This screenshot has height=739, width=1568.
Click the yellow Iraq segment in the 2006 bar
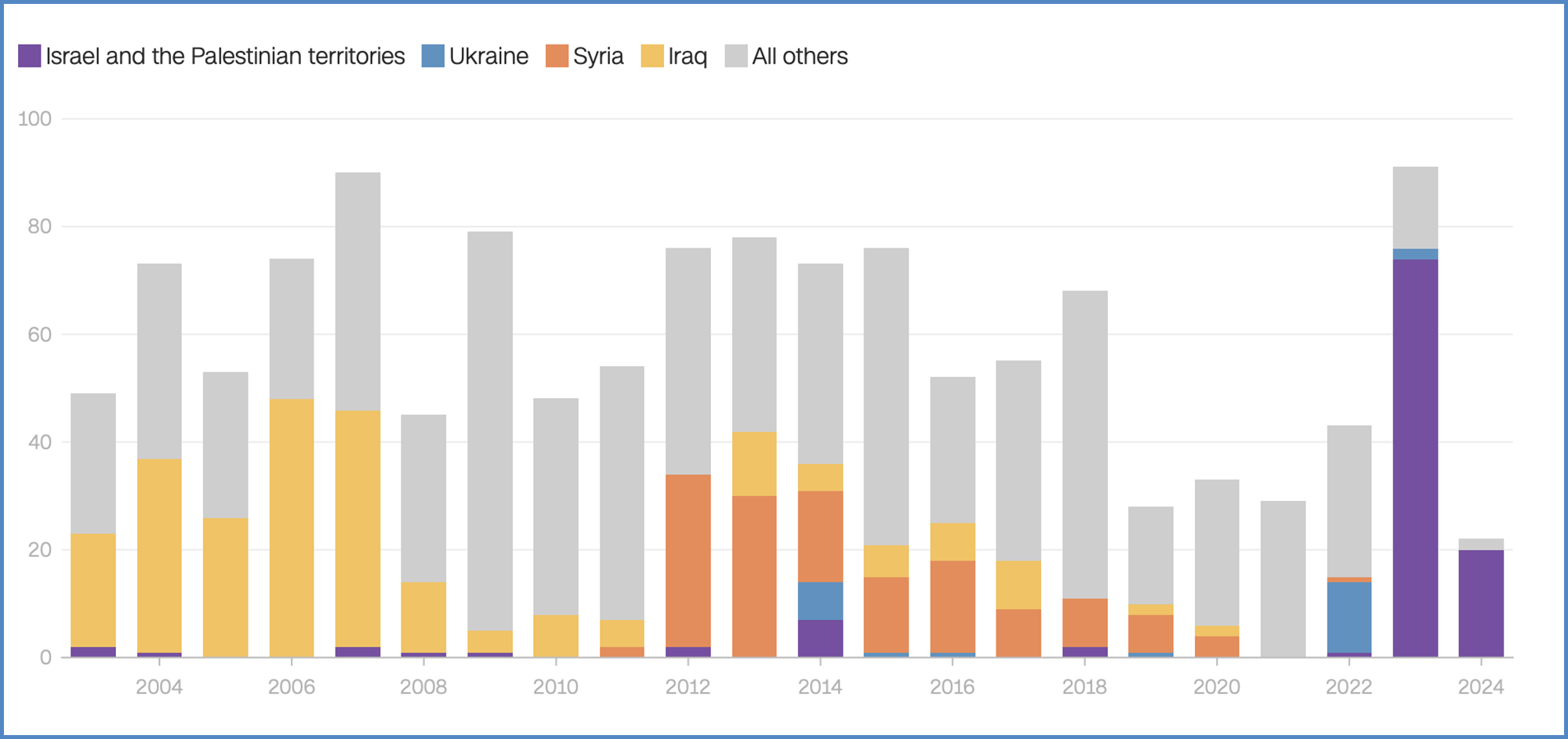[292, 527]
